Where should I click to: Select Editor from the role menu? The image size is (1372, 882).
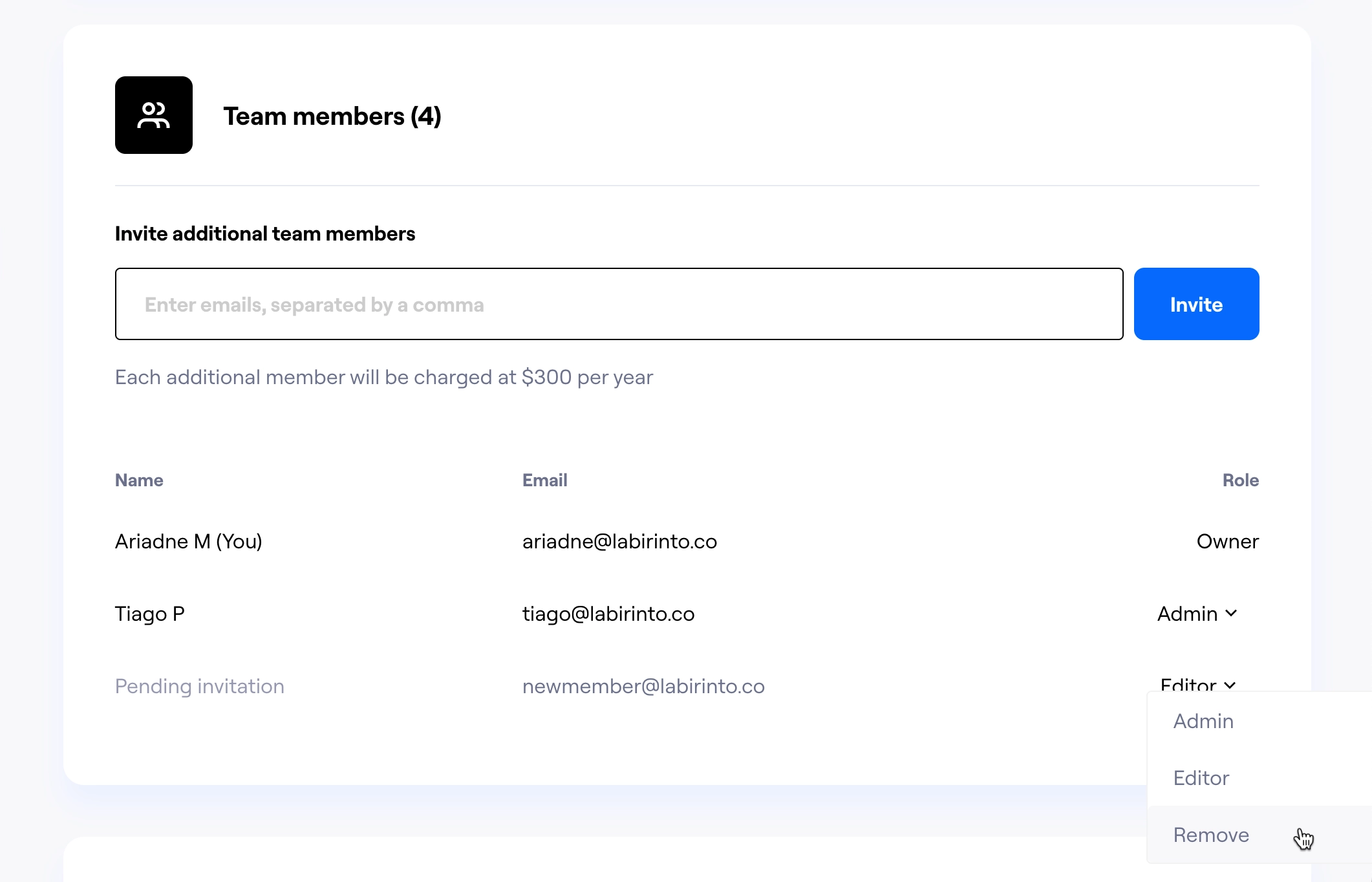(1201, 778)
